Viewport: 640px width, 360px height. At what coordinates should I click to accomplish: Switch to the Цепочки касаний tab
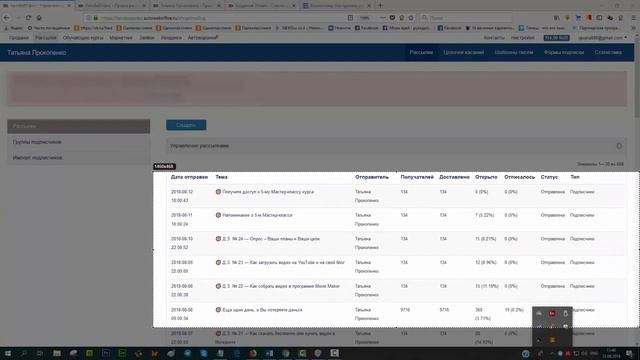point(464,52)
